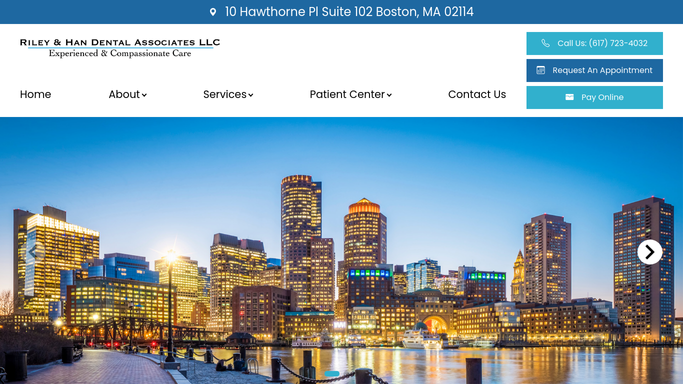
Task: Open the Contact Us menu item
Action: point(477,94)
